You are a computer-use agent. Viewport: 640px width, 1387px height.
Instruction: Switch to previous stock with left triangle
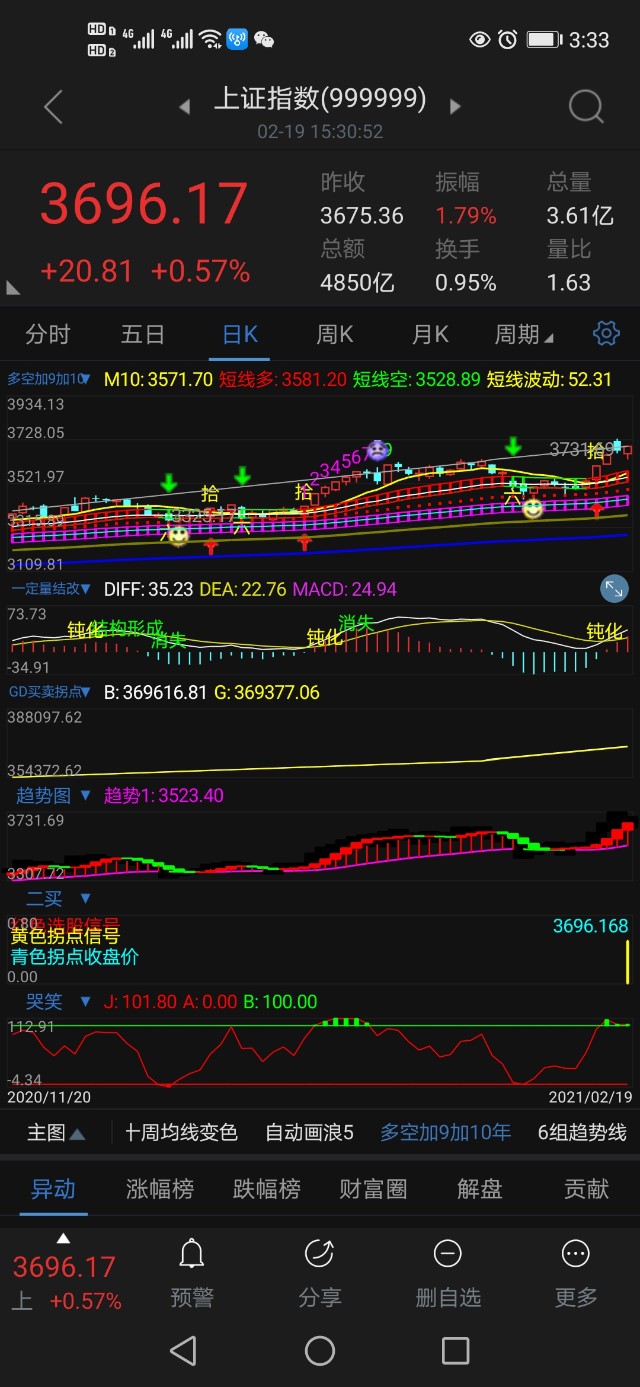(184, 106)
